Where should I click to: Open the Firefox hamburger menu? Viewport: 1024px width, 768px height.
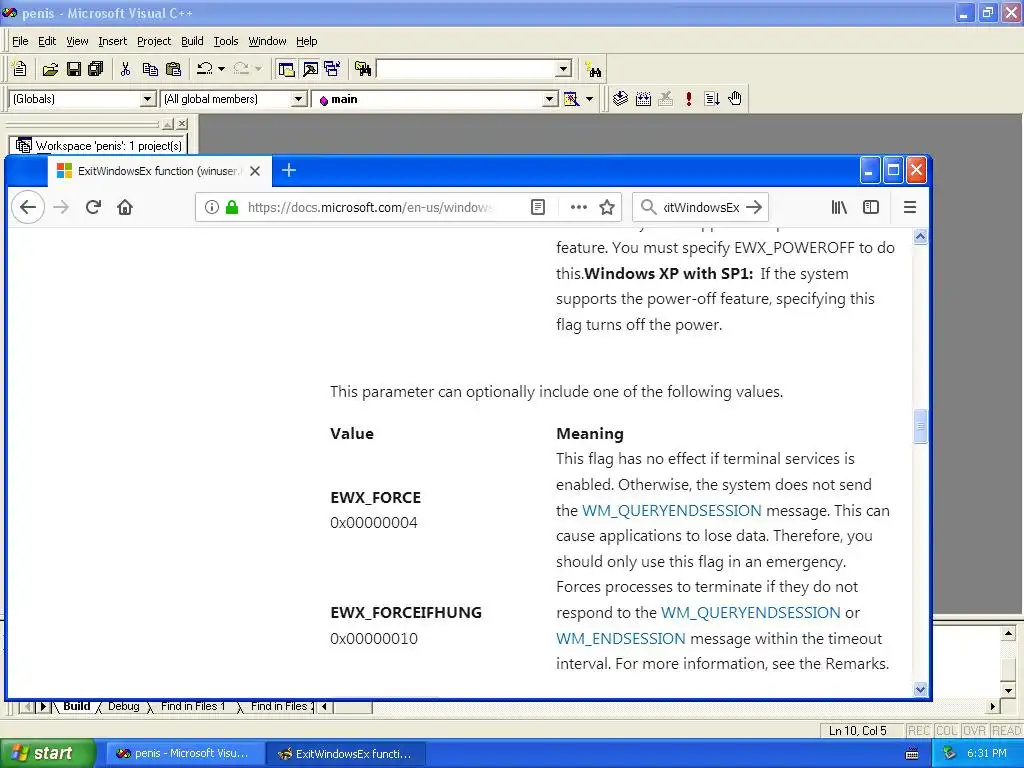point(910,207)
